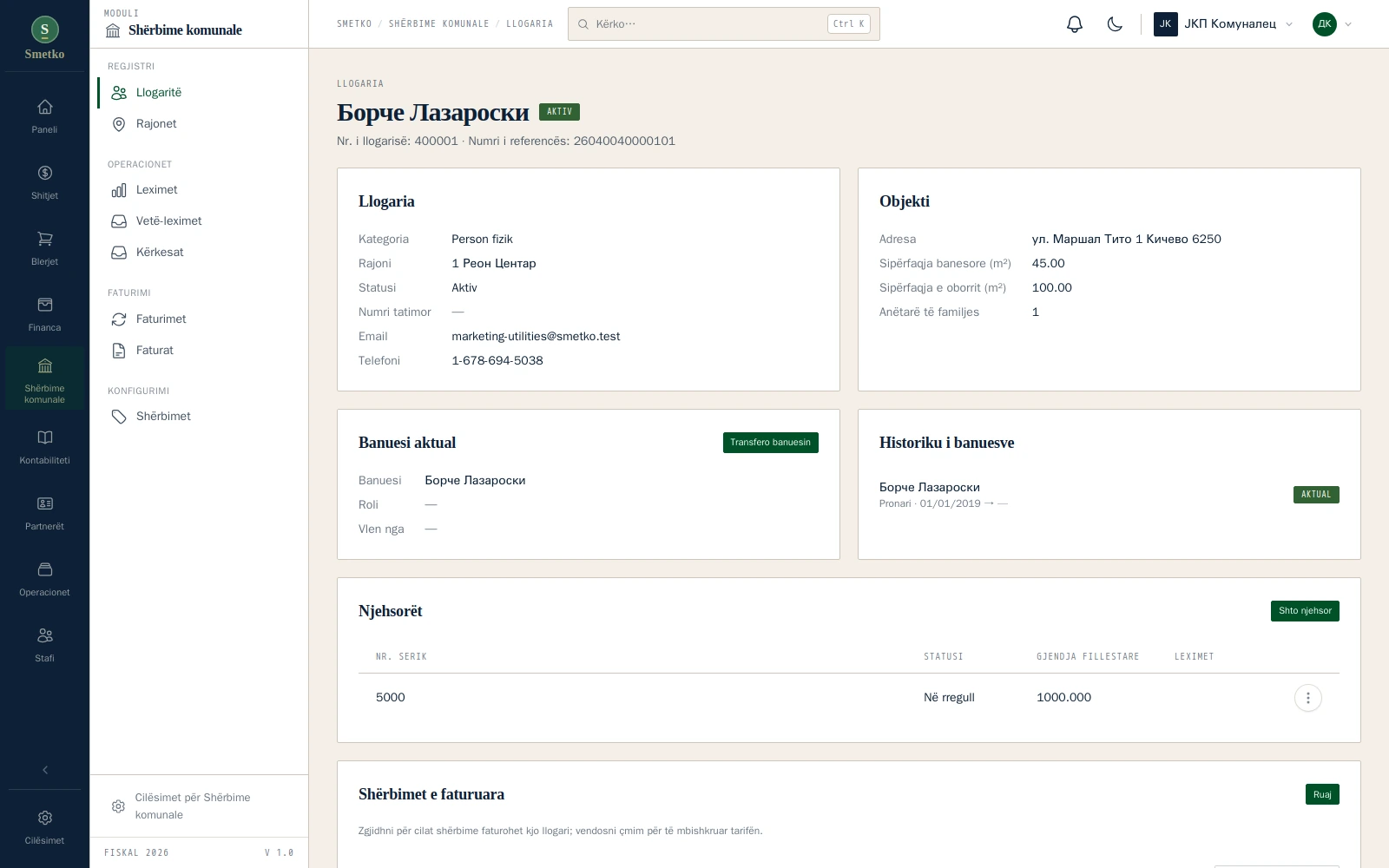Open Vetë-leximet menu item
The width and height of the screenshot is (1389, 868).
point(199,221)
